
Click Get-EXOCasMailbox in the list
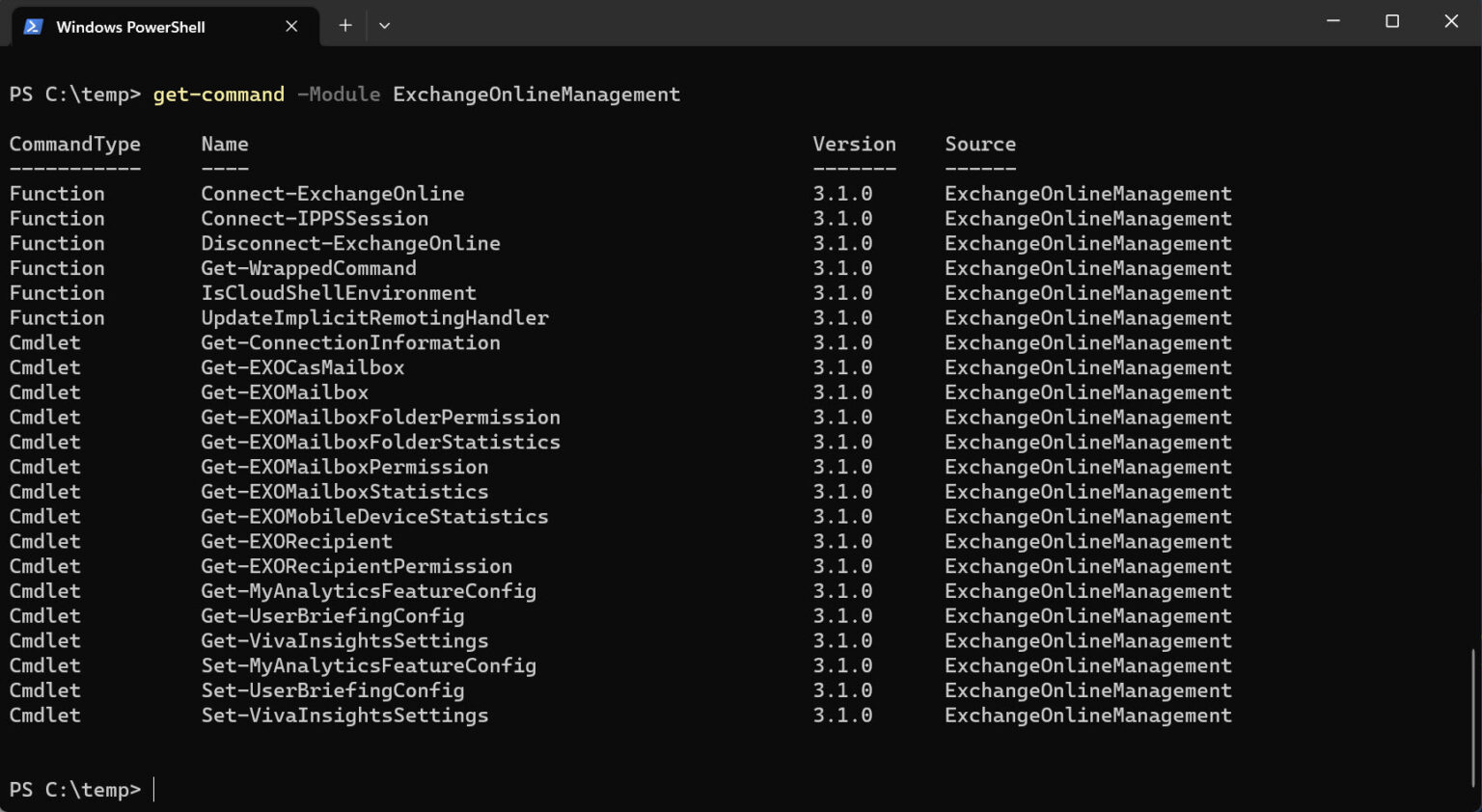303,367
